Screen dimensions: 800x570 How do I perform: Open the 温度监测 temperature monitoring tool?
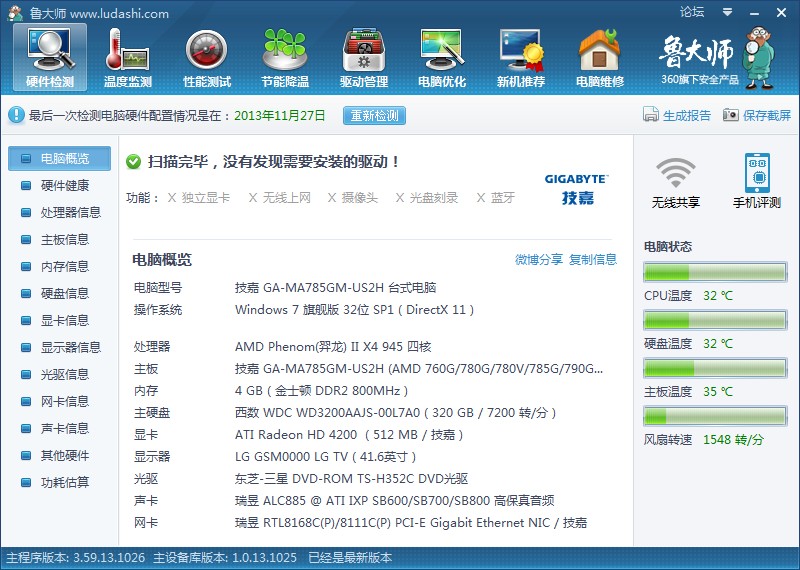point(128,58)
